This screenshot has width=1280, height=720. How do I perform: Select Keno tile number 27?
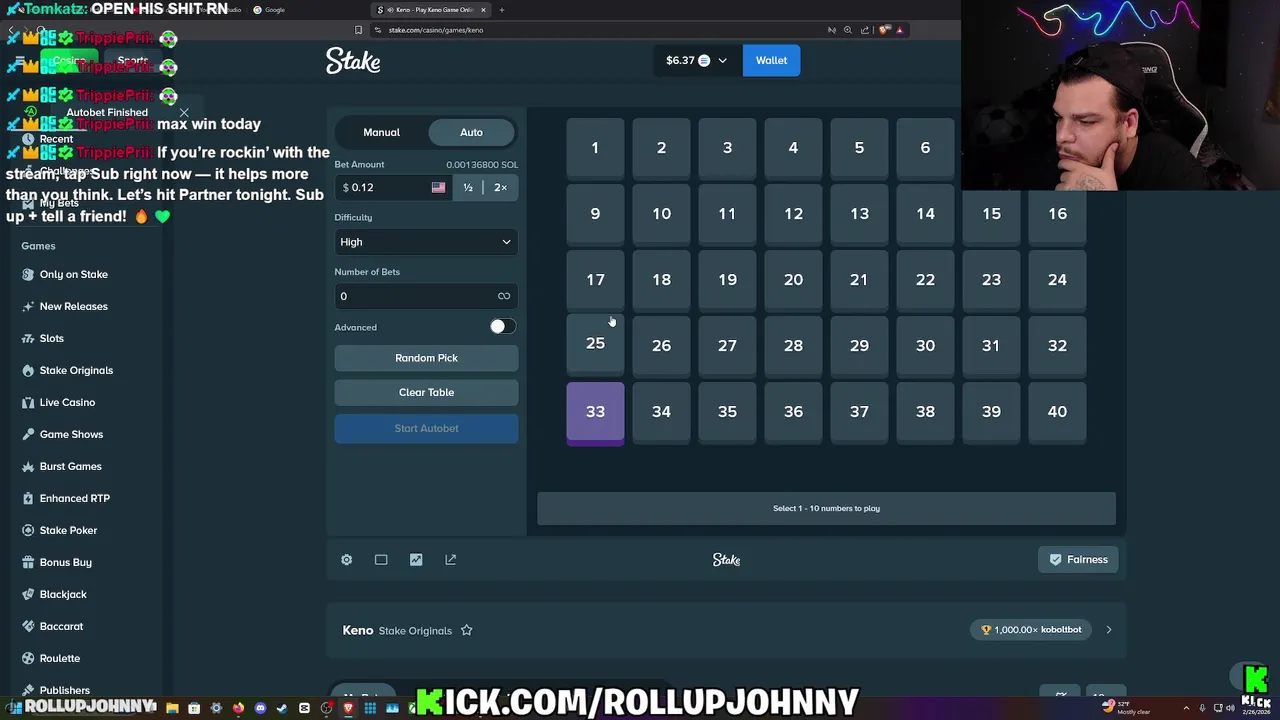click(x=727, y=346)
